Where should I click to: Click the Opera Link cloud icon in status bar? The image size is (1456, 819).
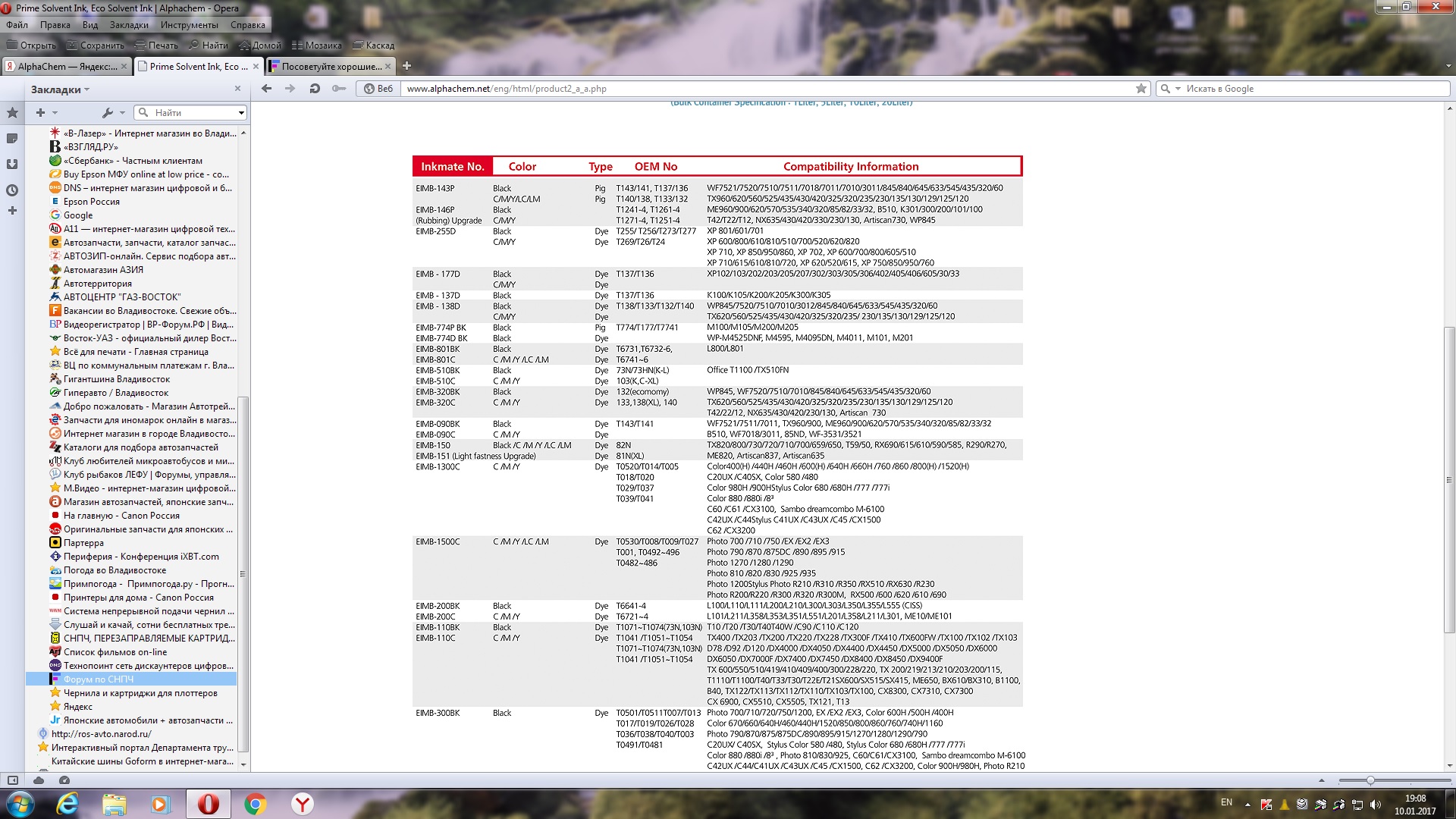tap(39, 780)
